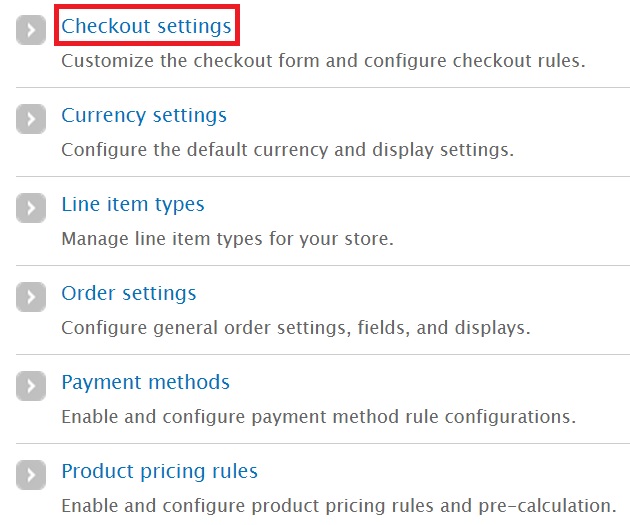This screenshot has width=630, height=525.
Task: Click the arrow icon next to Line item types
Action: pos(31,208)
